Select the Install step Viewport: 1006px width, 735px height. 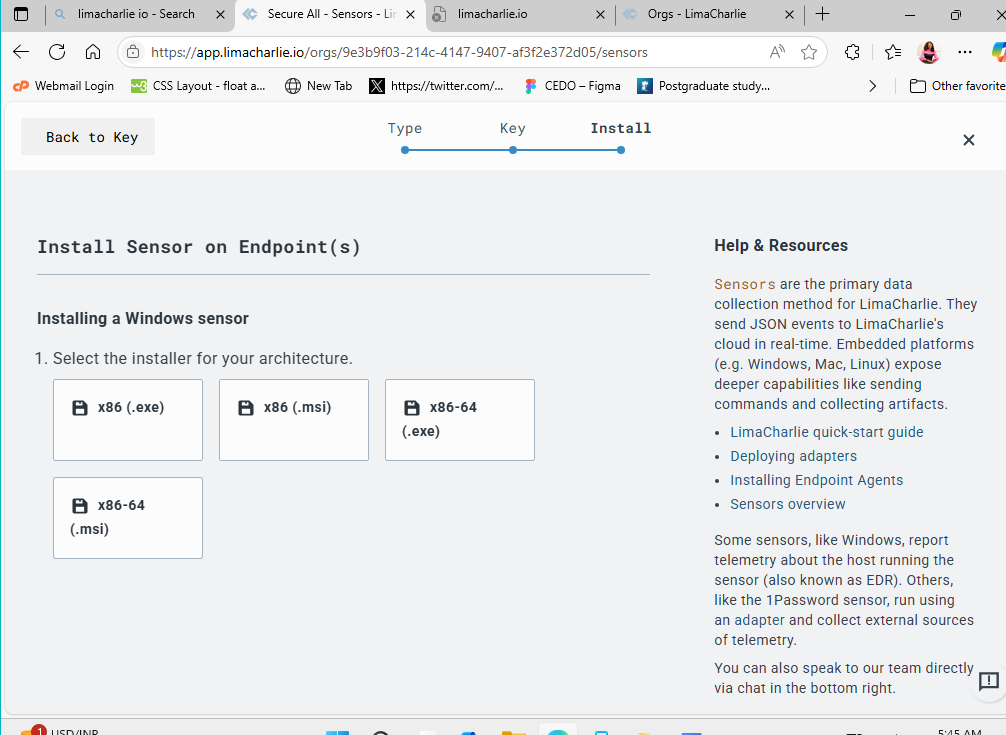(620, 136)
